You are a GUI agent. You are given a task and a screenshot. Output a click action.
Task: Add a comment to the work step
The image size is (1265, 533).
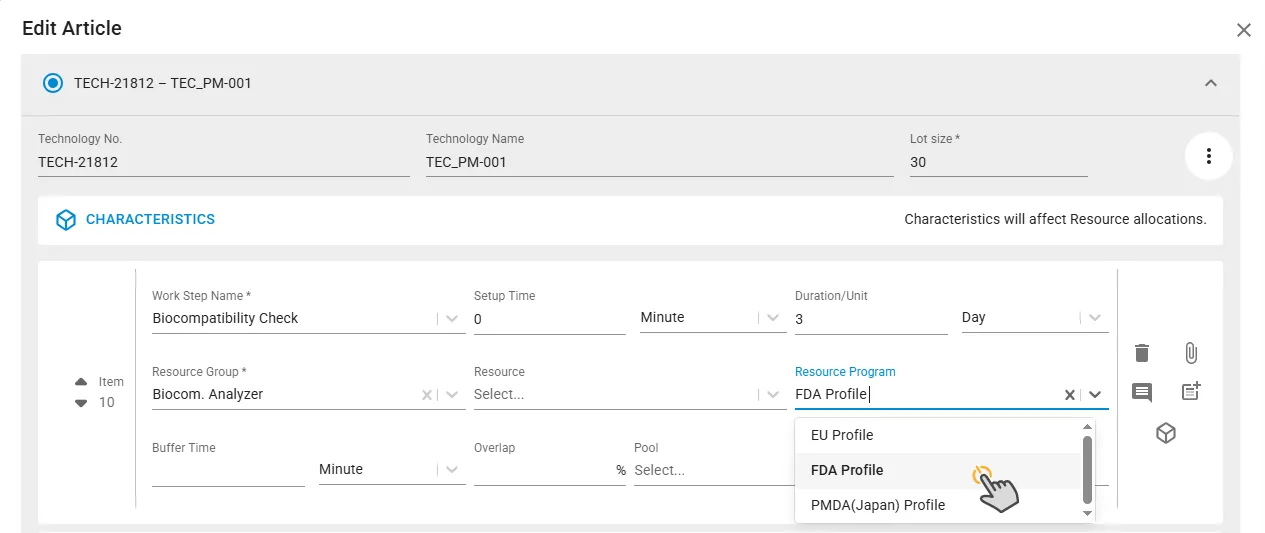tap(1142, 392)
